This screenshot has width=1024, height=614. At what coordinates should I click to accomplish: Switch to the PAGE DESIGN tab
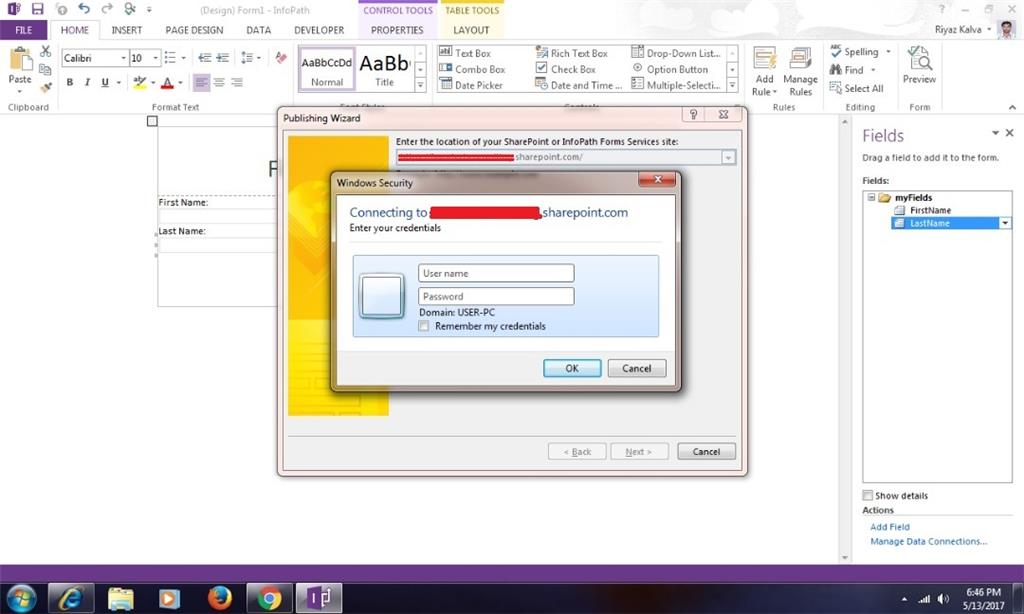[194, 30]
